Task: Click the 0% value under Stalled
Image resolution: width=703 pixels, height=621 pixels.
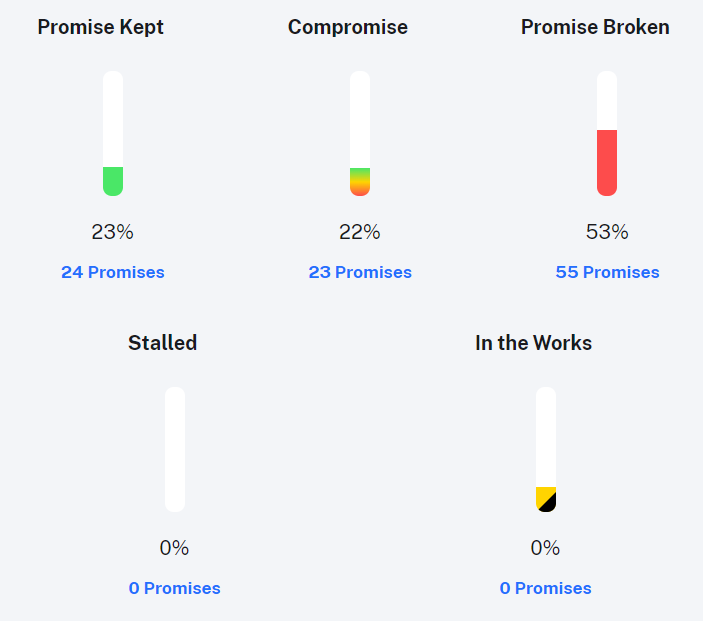Action: tap(174, 548)
